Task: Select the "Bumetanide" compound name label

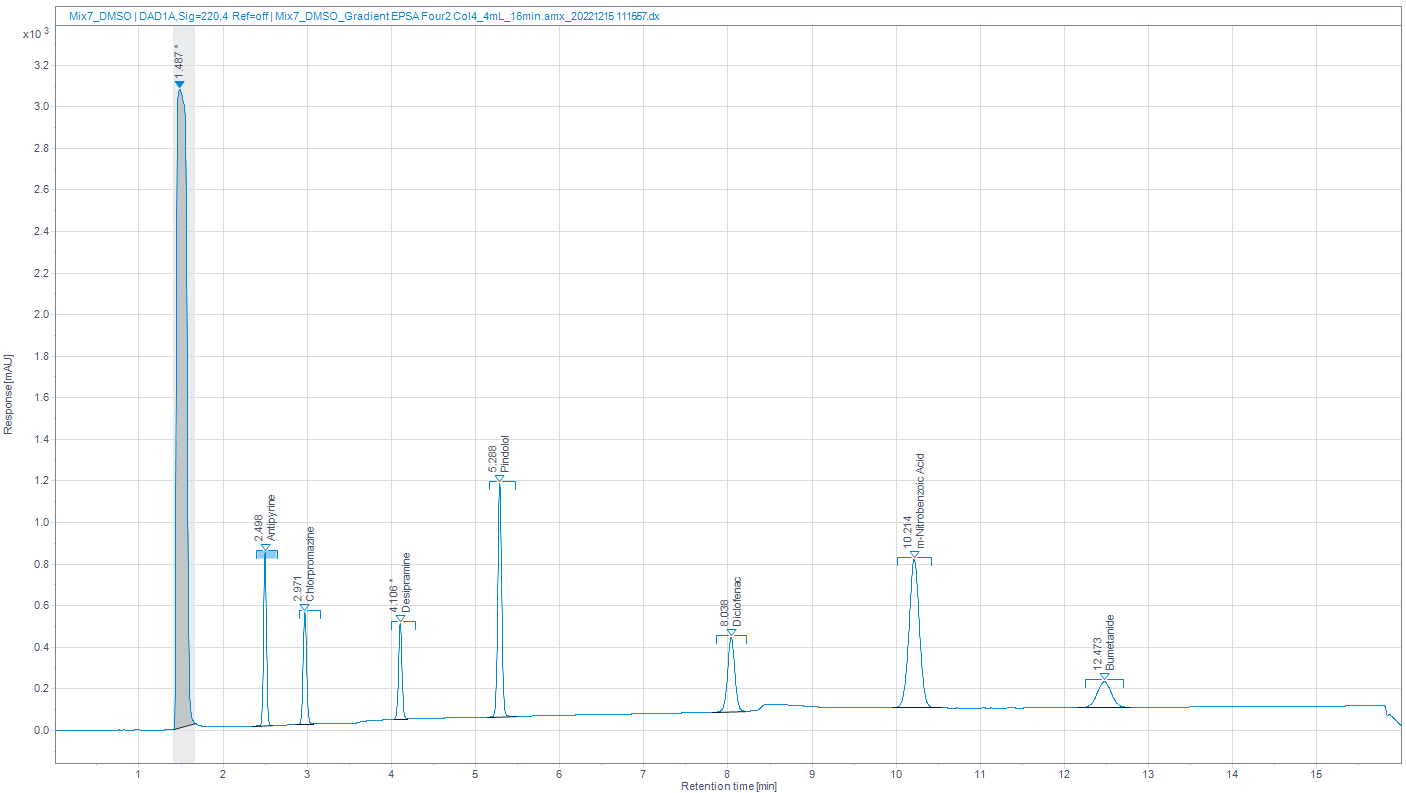Action: 1110,642
